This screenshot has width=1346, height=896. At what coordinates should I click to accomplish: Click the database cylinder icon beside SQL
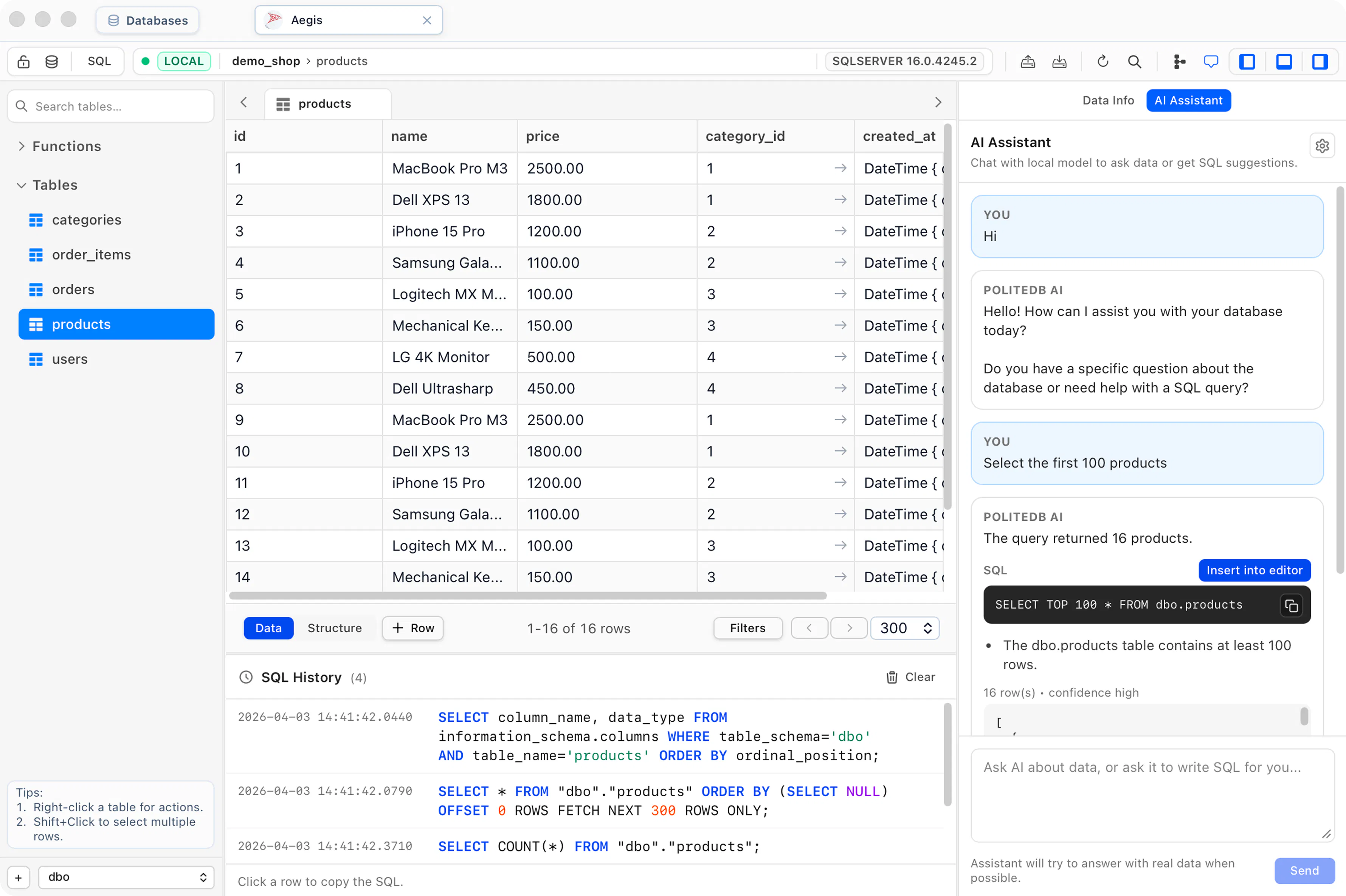tap(51, 62)
